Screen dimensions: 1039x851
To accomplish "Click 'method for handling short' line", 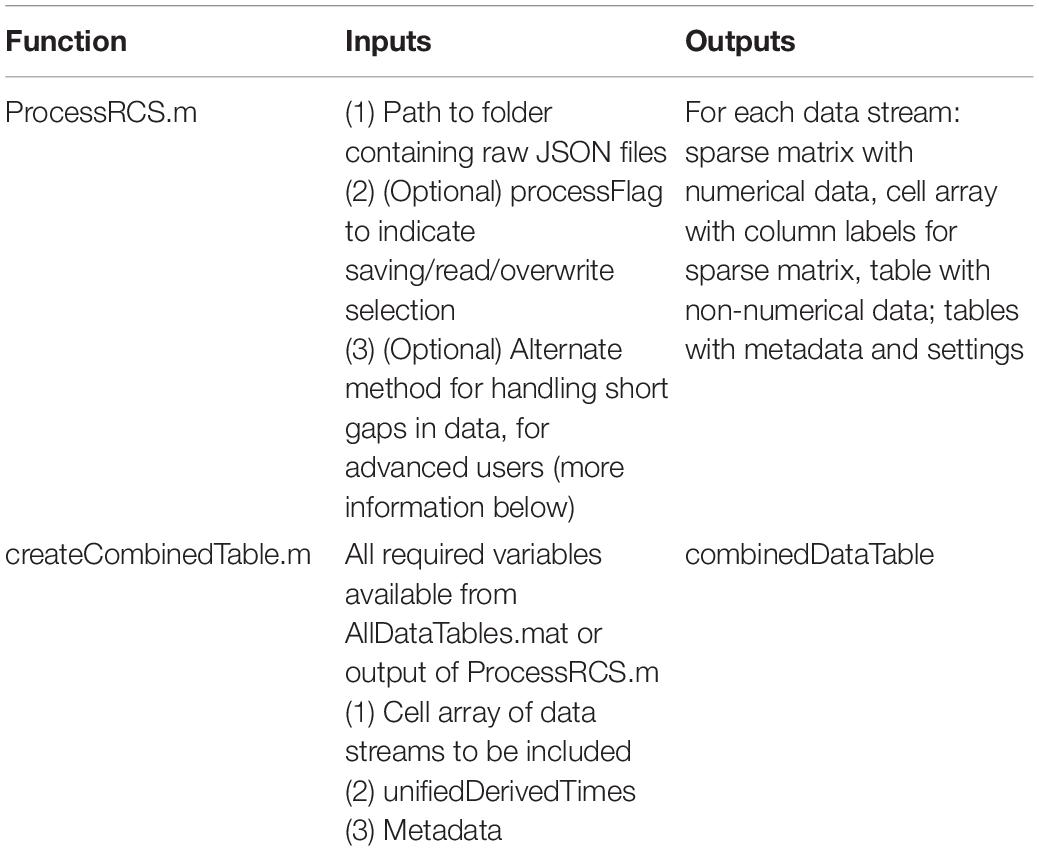I will point(506,389).
